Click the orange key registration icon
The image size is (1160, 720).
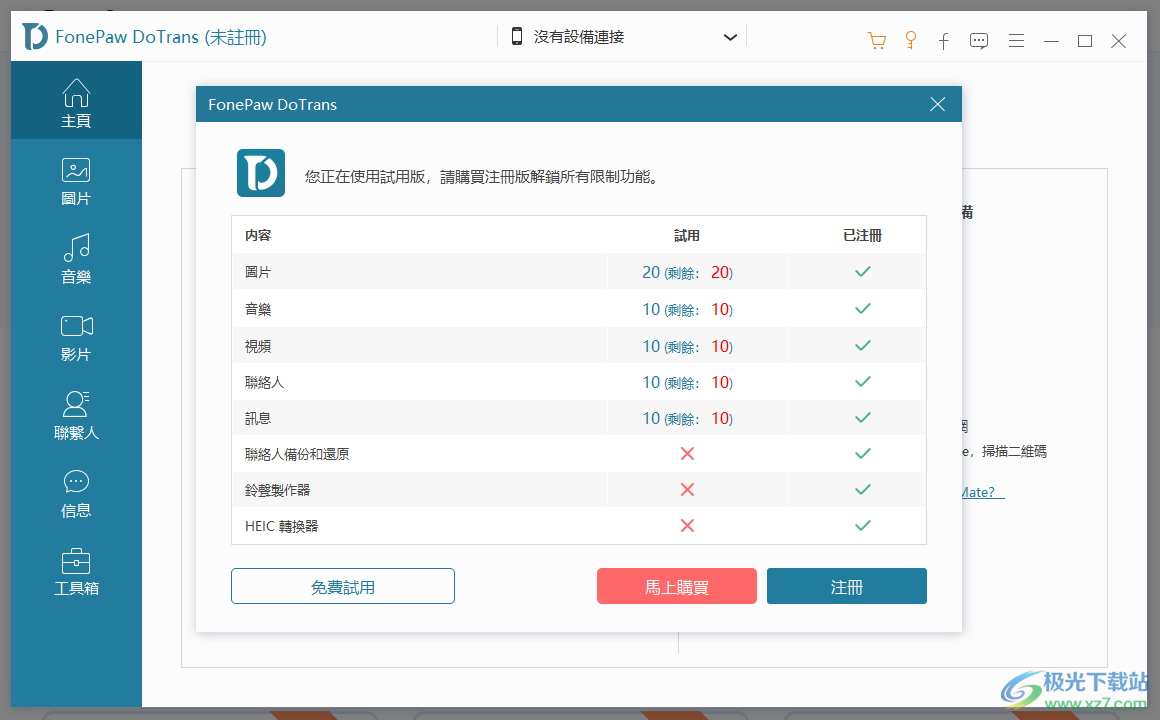pos(910,41)
